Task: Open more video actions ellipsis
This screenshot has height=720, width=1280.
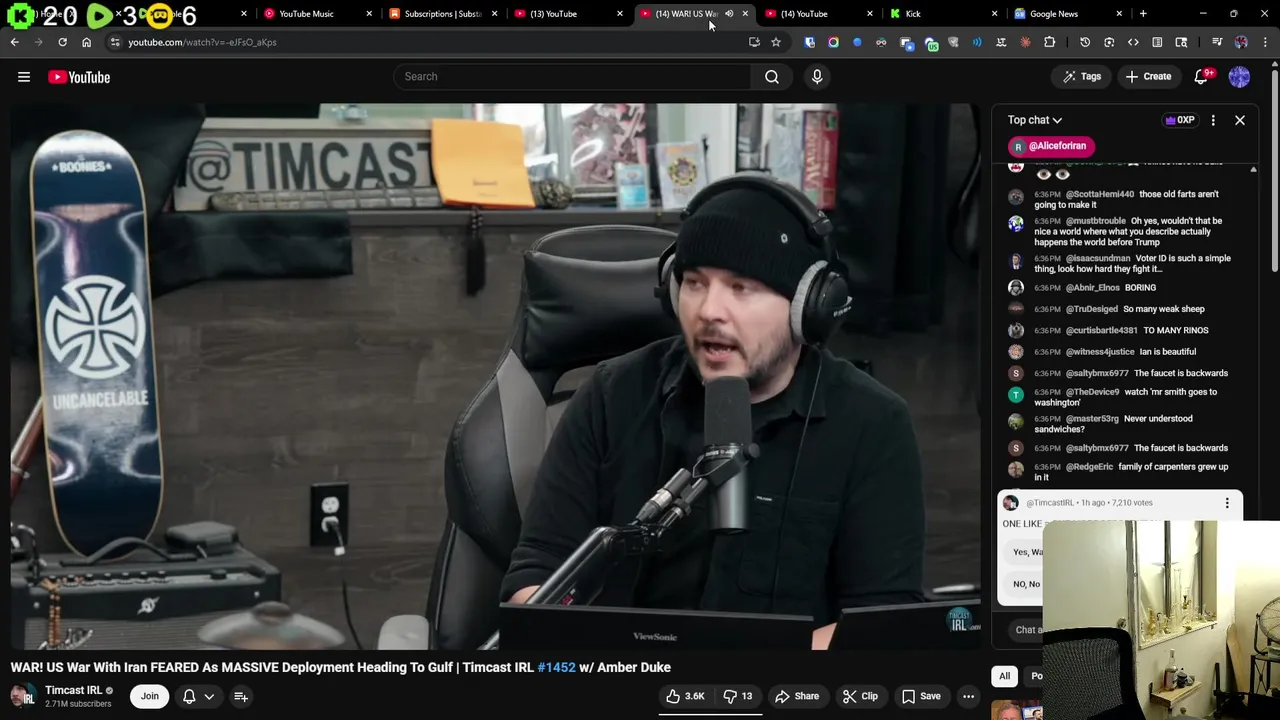Action: click(968, 696)
